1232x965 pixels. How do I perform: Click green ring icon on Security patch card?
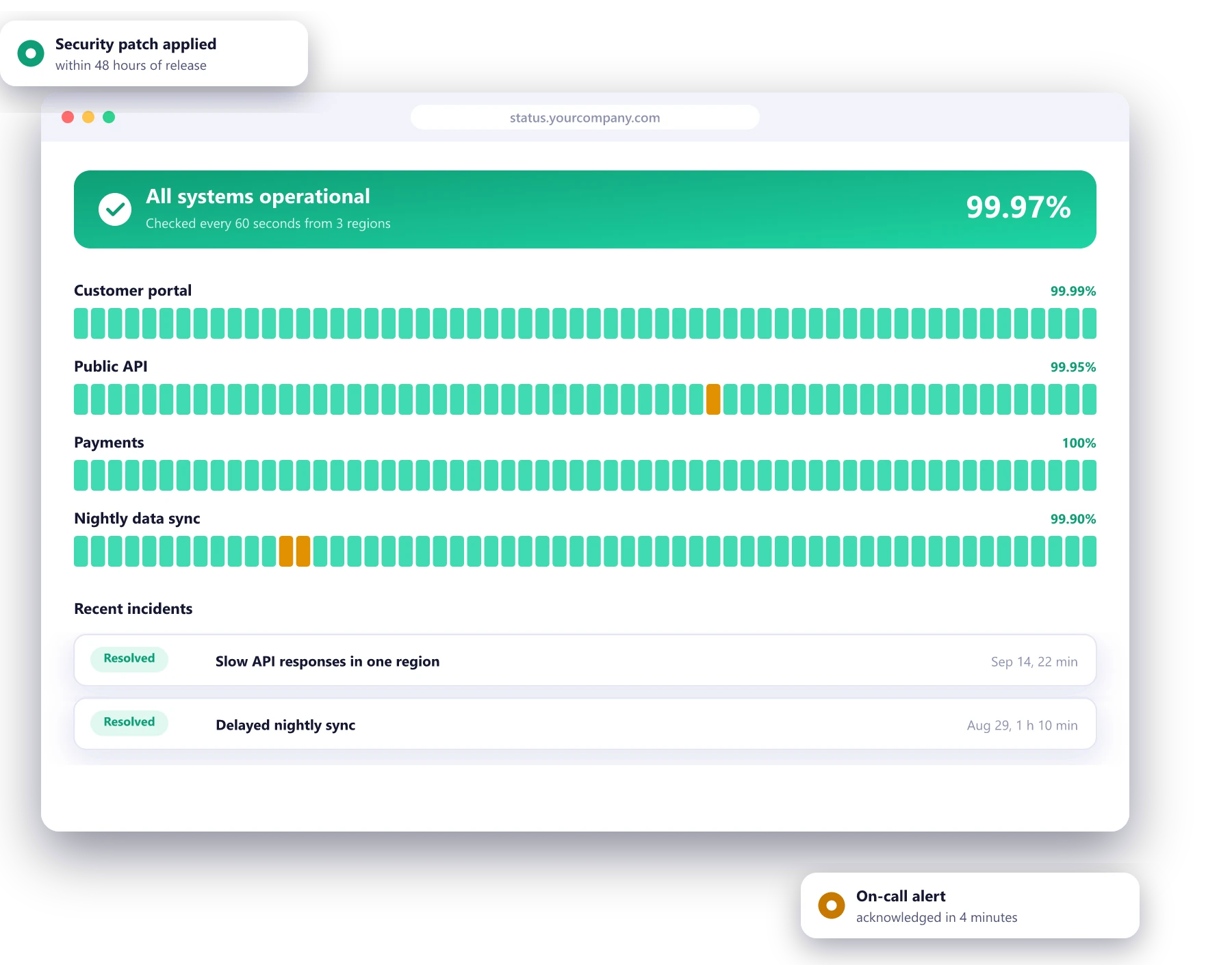click(x=31, y=53)
